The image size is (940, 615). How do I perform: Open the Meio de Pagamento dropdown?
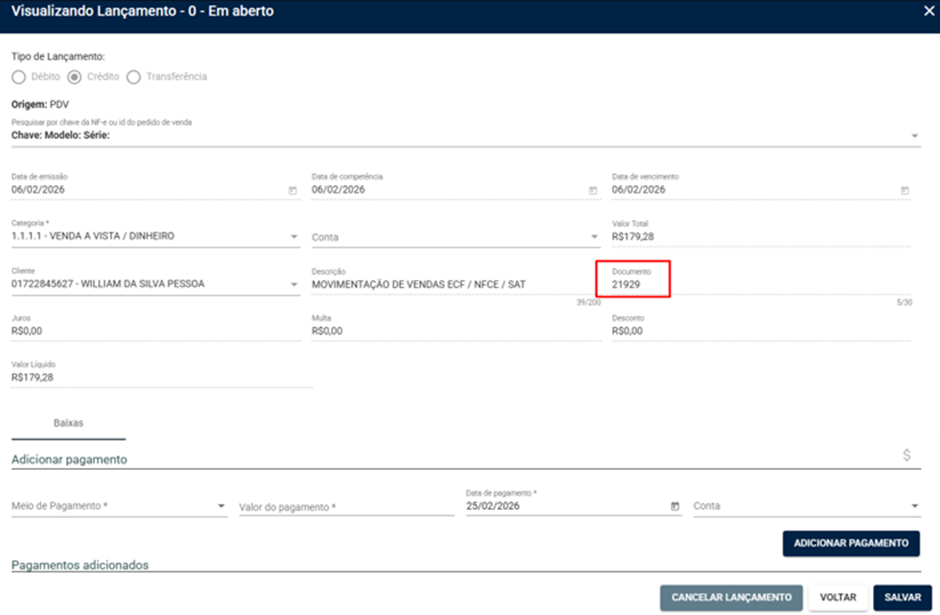[x=221, y=507]
